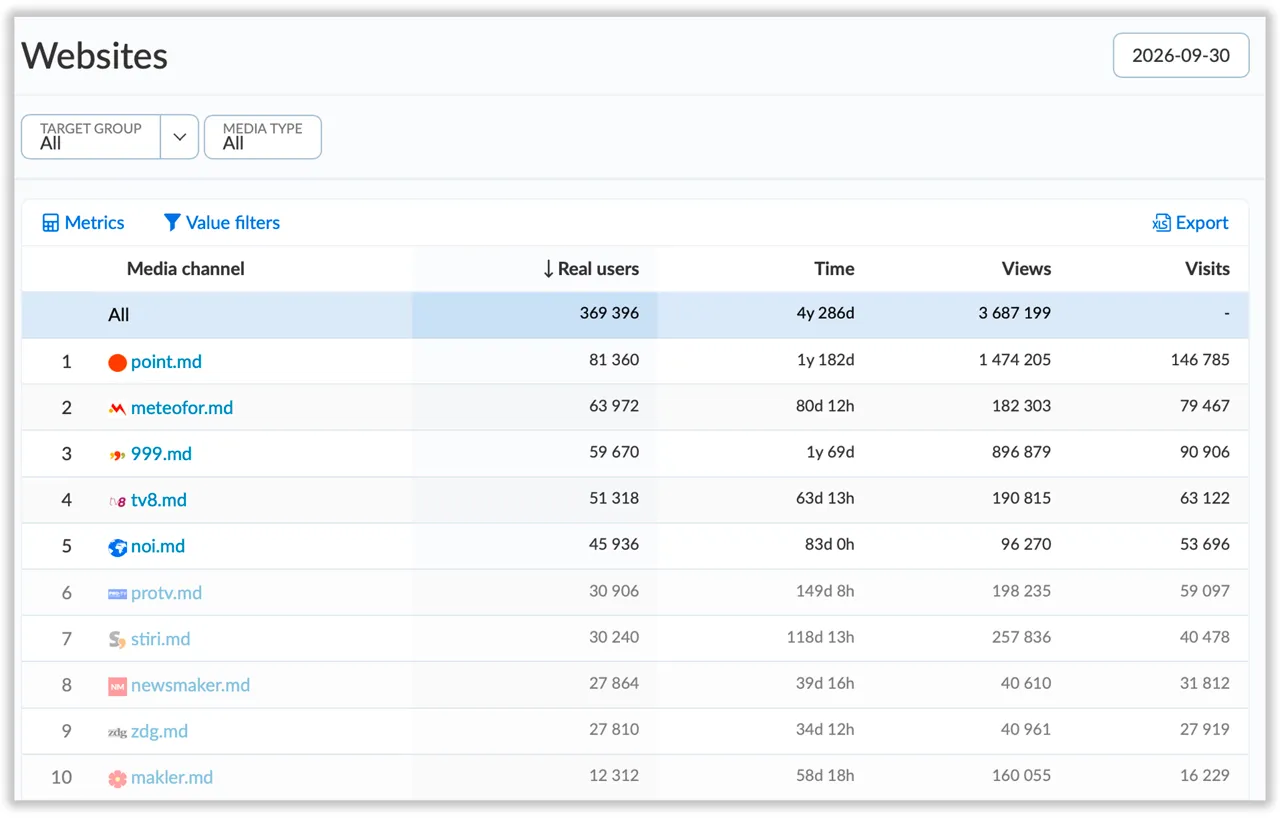Click the Value filters funnel icon

click(x=172, y=223)
